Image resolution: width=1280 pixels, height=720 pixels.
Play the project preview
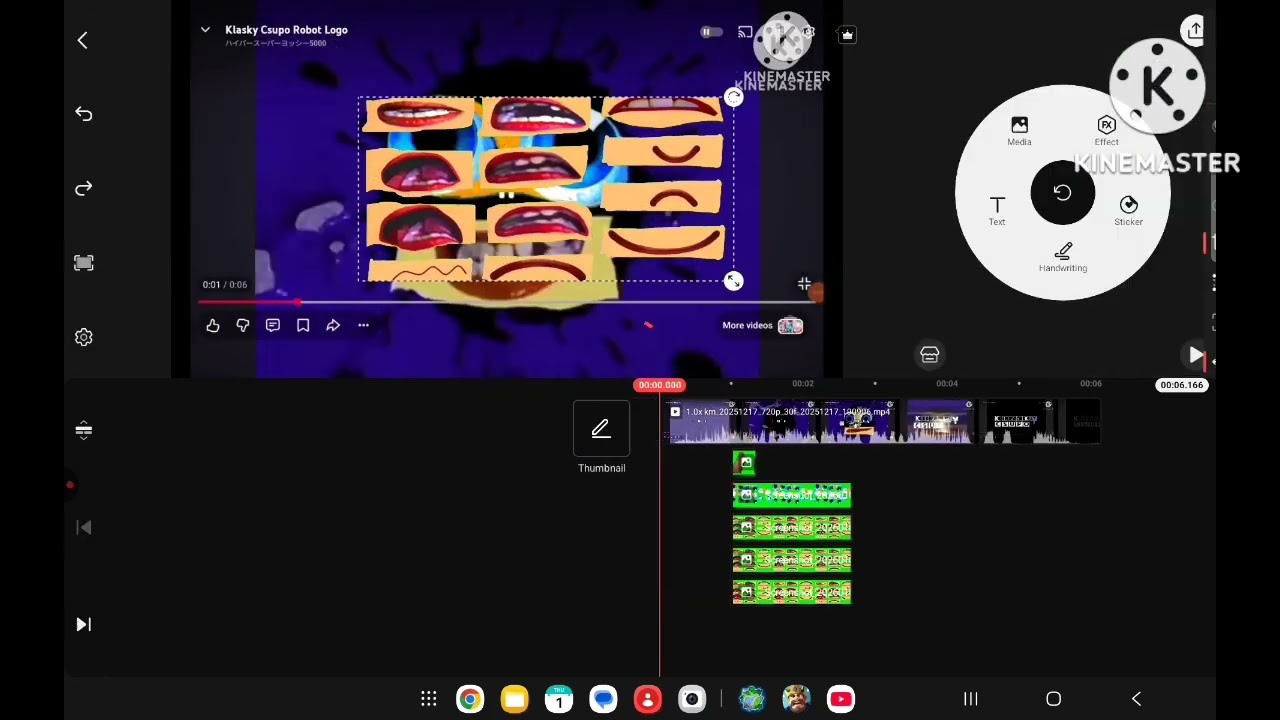click(x=1196, y=356)
